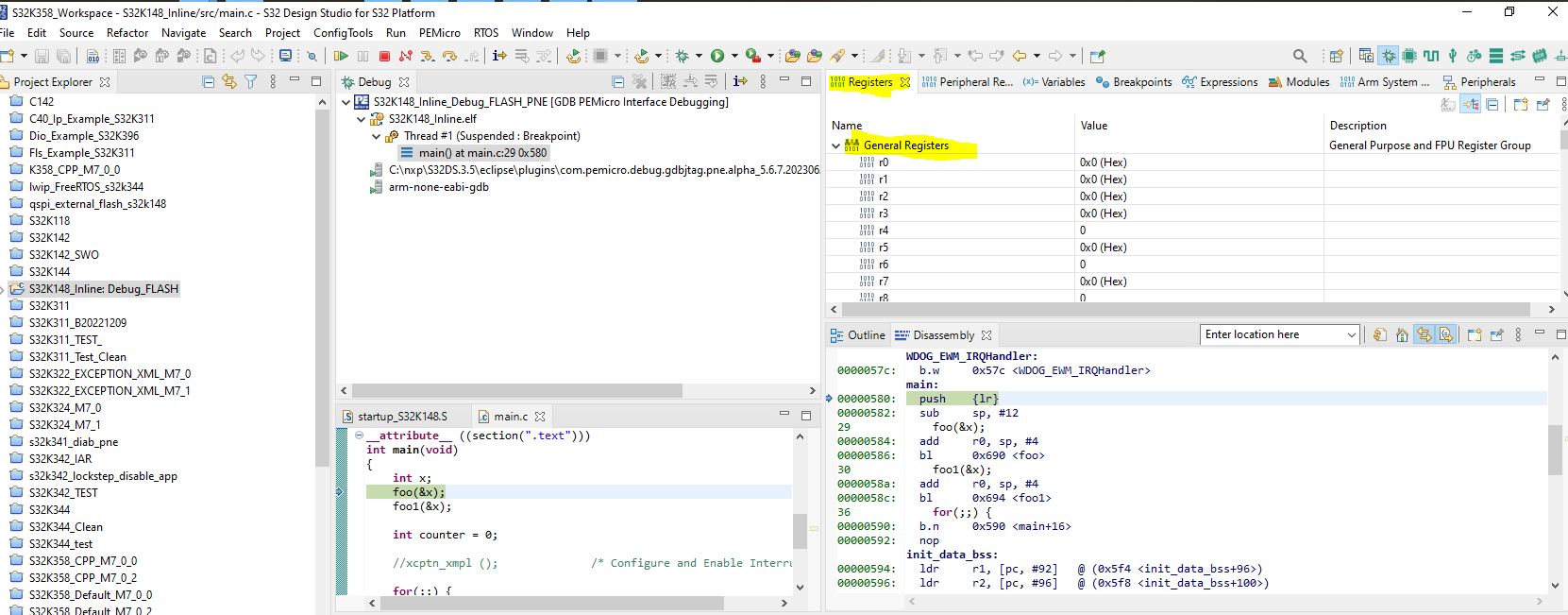Screen dimensions: 1568x615
Task: Toggle Link with Editor in Project Explorer
Action: pyautogui.click(x=229, y=82)
